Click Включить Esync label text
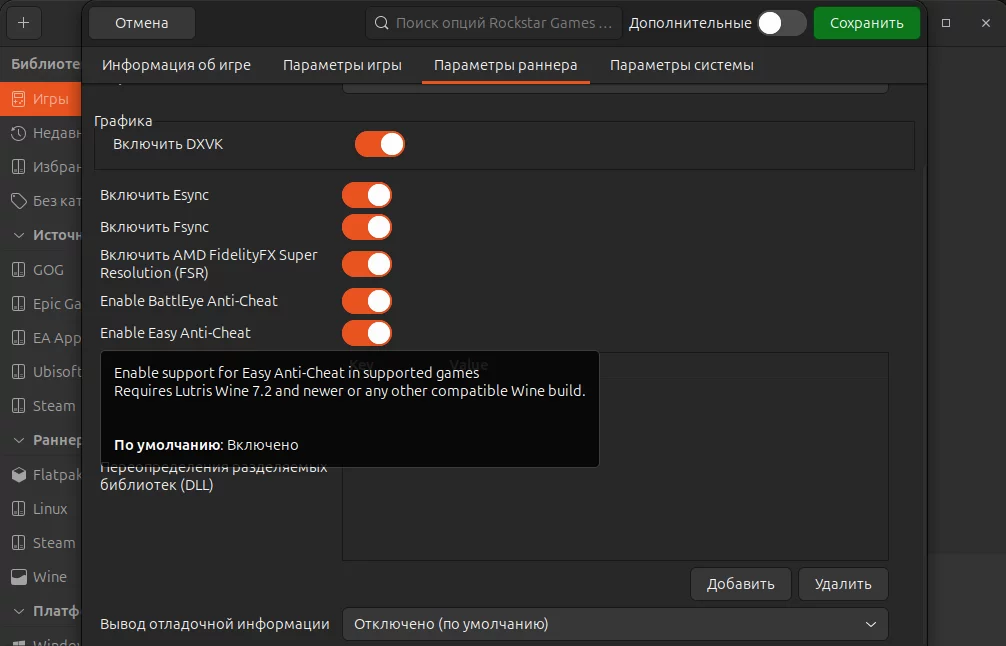The image size is (1006, 646). click(155, 195)
